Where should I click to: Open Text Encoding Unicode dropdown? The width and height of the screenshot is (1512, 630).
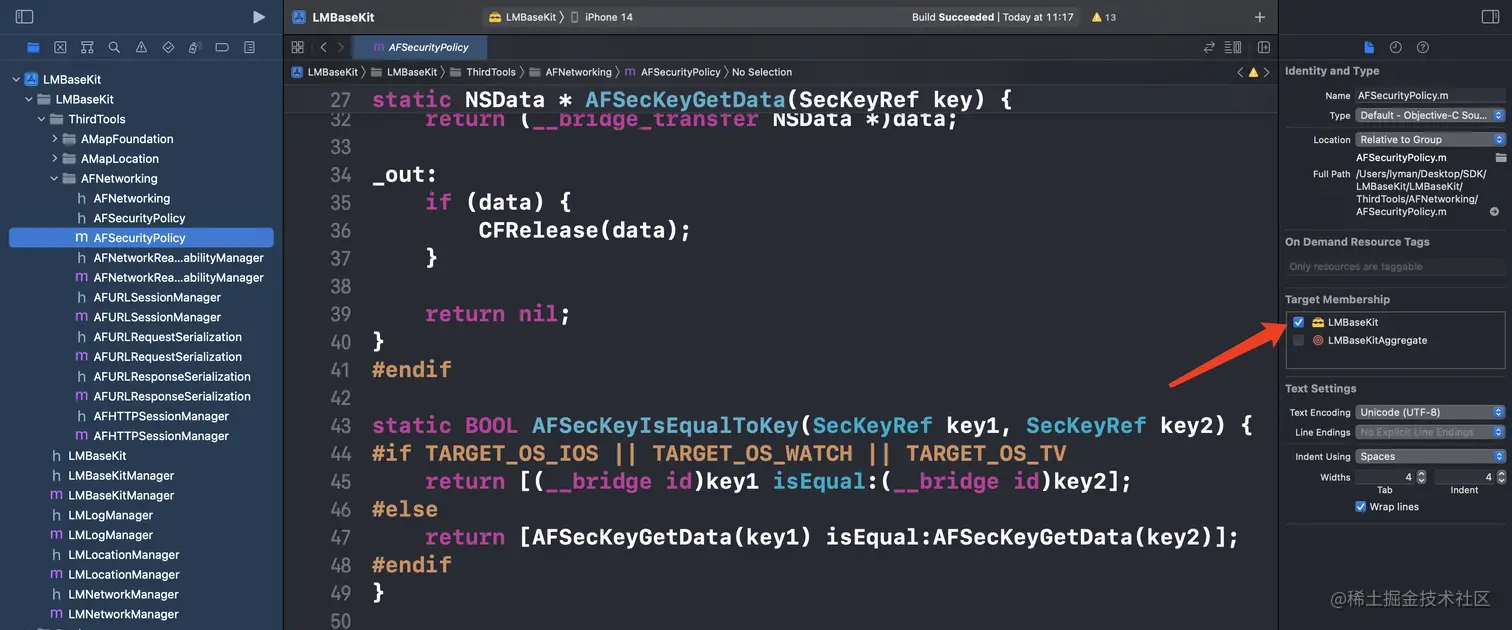click(x=1430, y=412)
